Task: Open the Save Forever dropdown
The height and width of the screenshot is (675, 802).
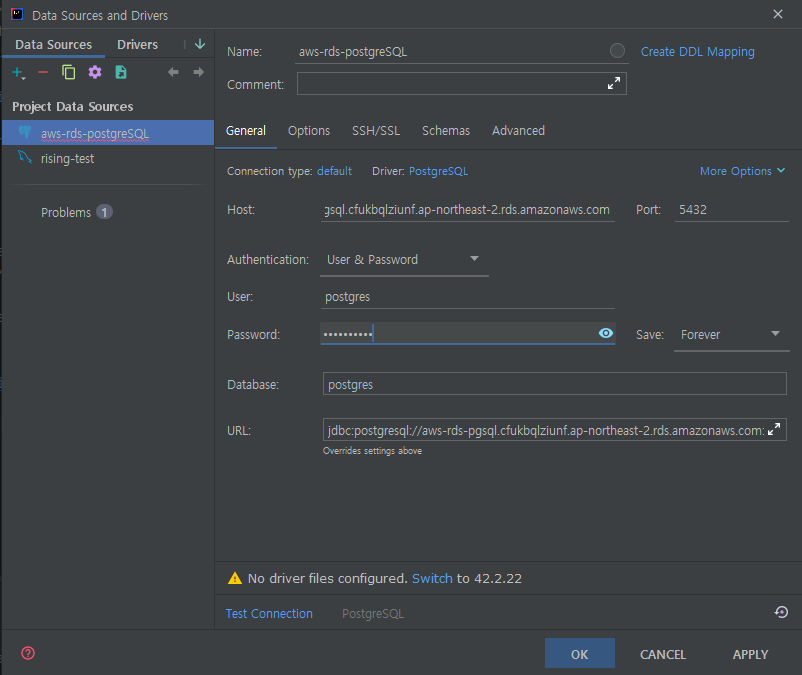Action: pos(731,334)
